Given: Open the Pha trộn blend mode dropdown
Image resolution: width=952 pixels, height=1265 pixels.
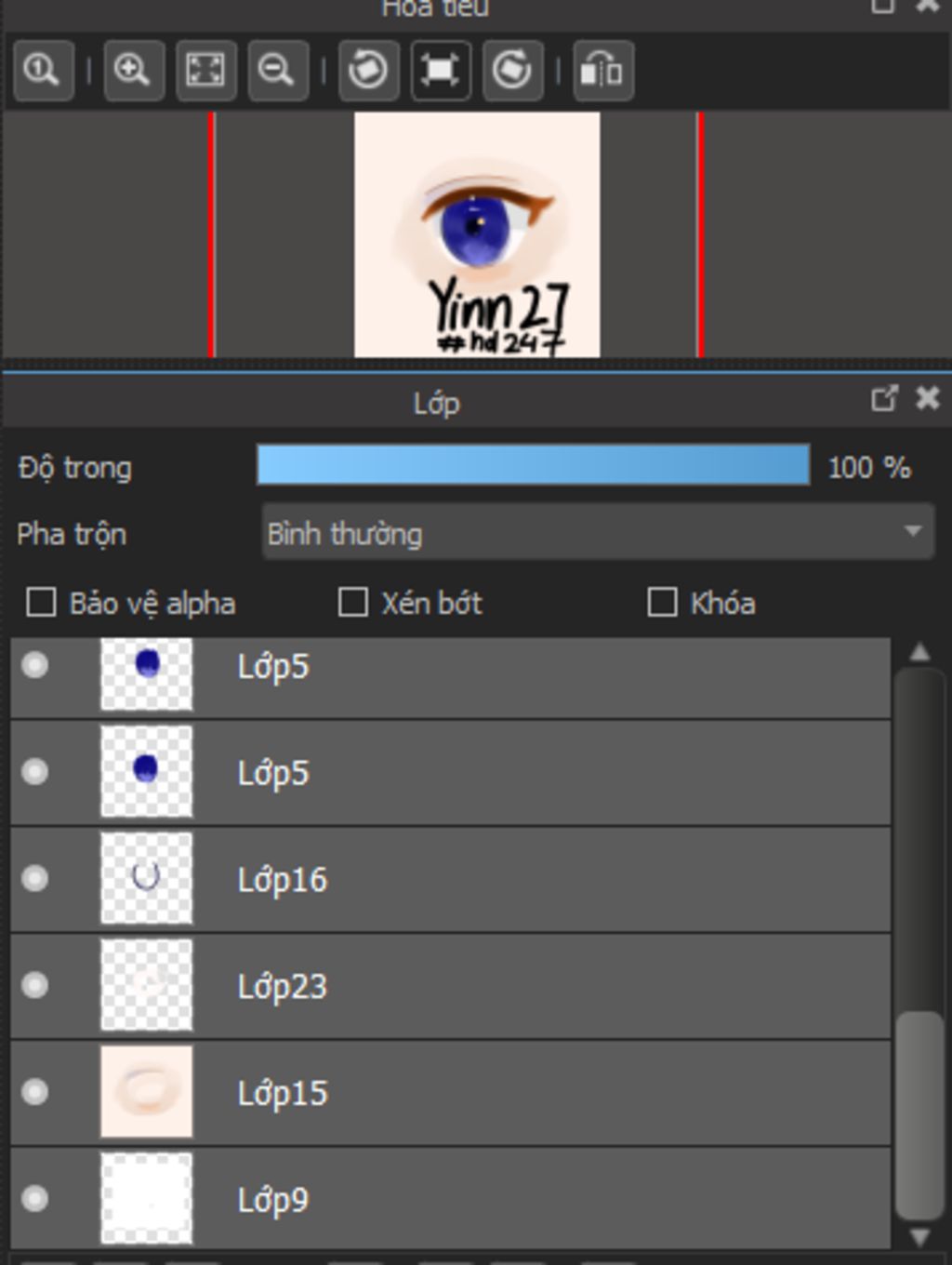Looking at the screenshot, I should click(x=598, y=533).
